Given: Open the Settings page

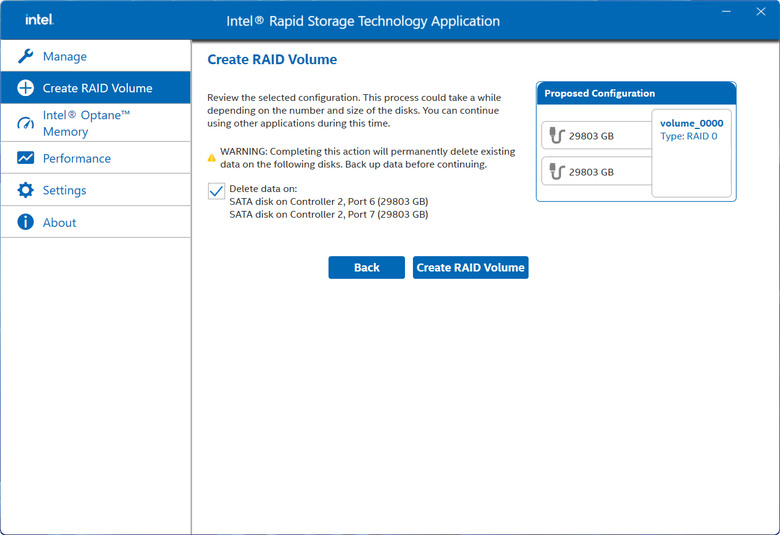Looking at the screenshot, I should click(x=96, y=190).
